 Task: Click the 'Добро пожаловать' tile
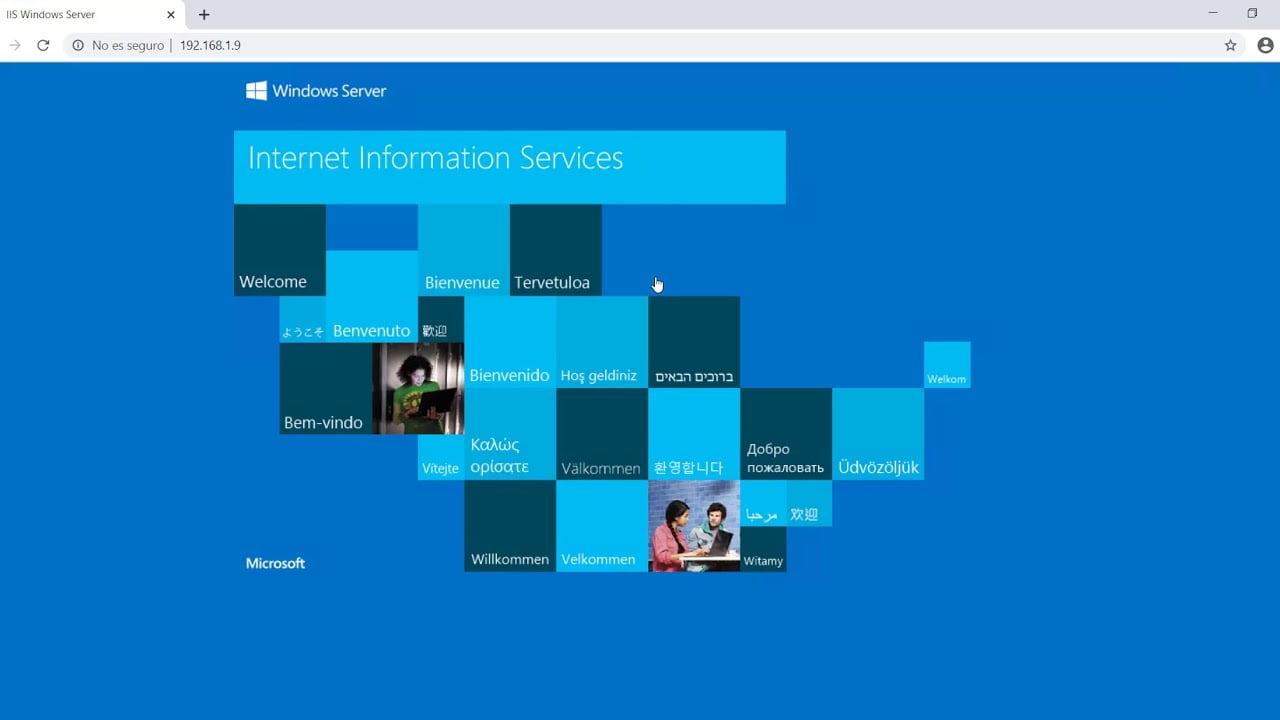click(785, 433)
